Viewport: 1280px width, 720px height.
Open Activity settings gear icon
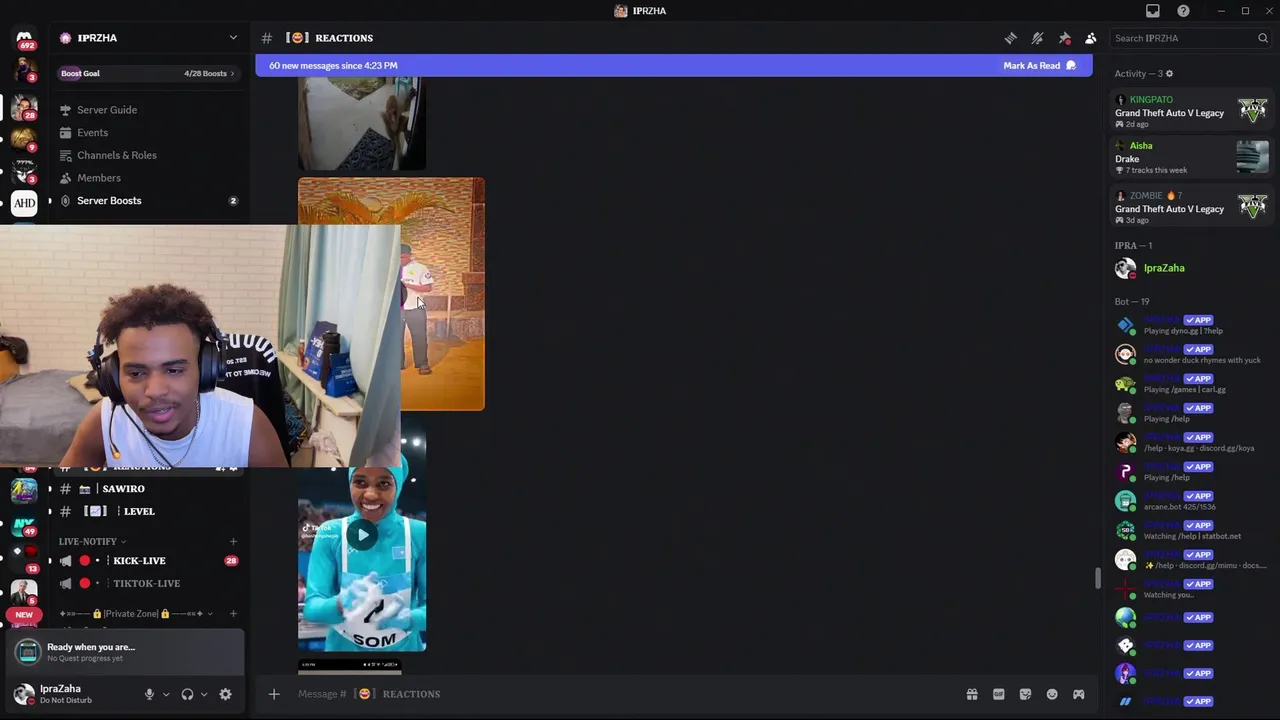point(1169,73)
